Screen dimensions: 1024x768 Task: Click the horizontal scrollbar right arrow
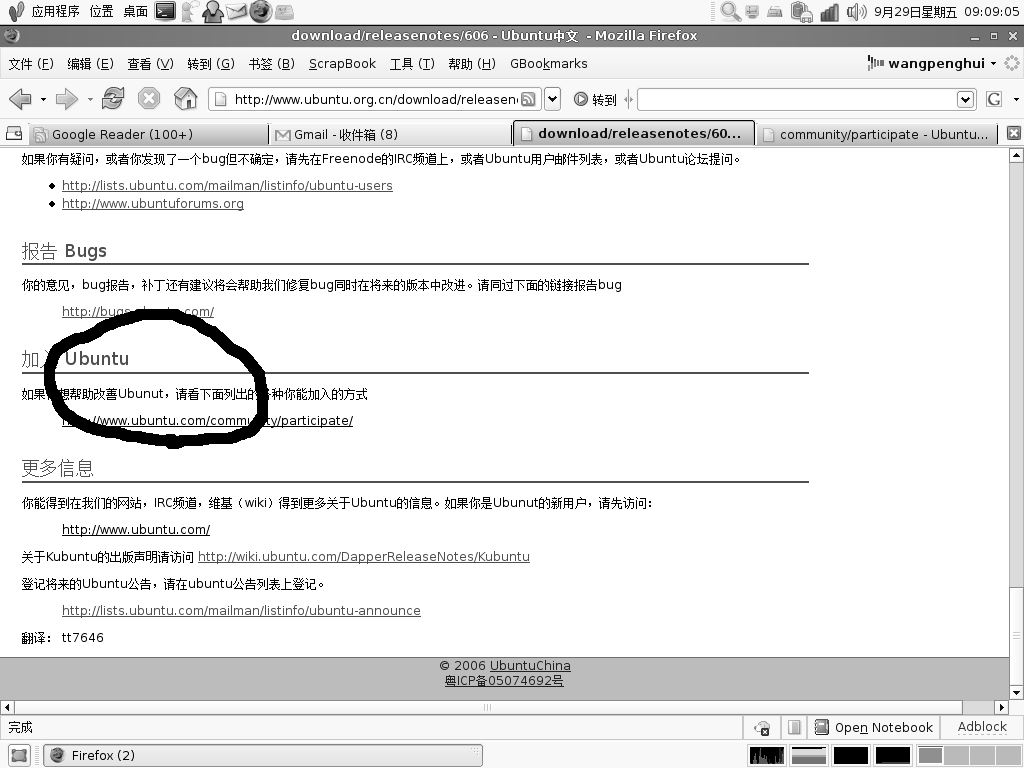point(1002,707)
